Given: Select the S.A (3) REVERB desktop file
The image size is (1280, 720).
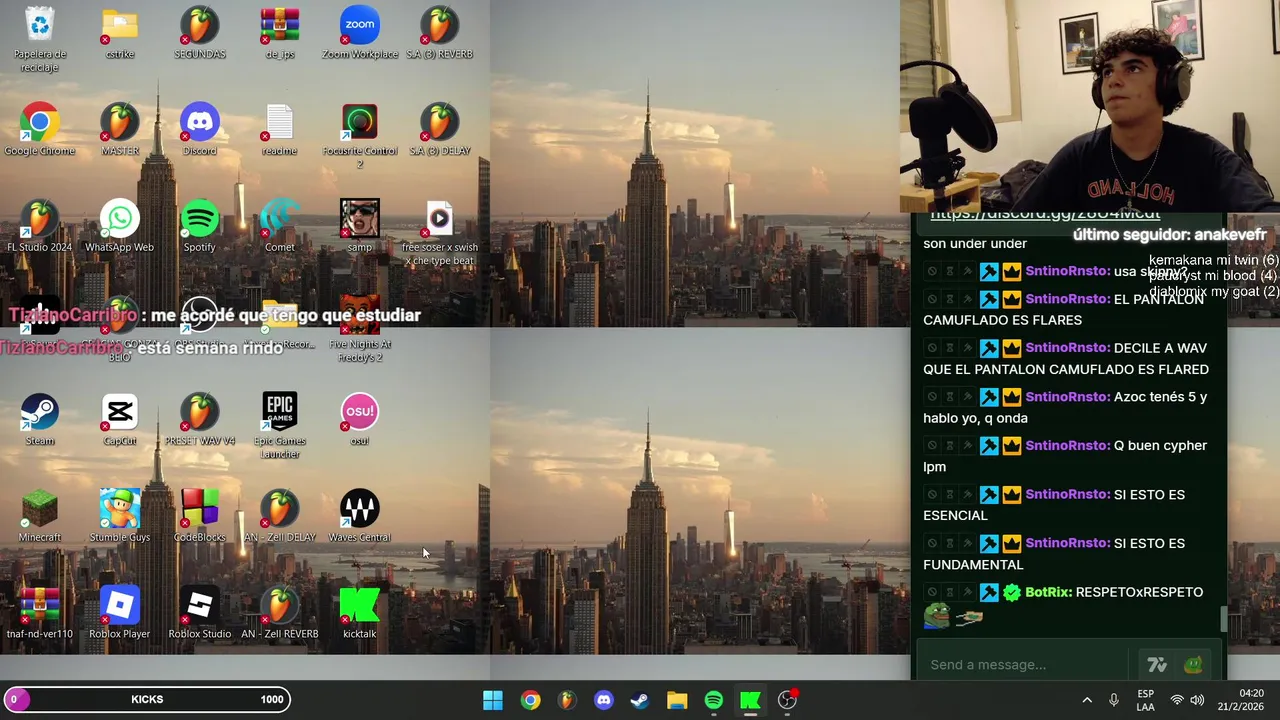Looking at the screenshot, I should pyautogui.click(x=440, y=32).
